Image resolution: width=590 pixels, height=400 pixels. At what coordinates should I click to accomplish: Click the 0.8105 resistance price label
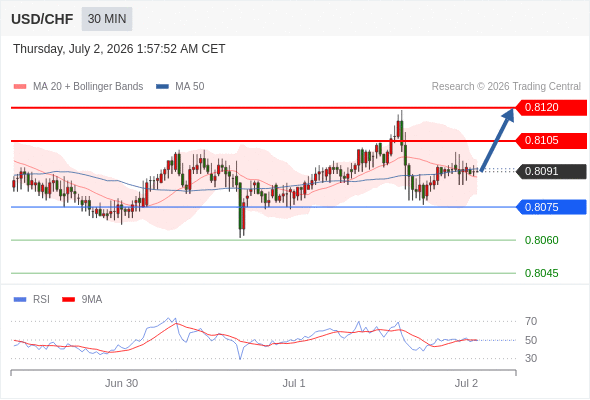pyautogui.click(x=550, y=141)
